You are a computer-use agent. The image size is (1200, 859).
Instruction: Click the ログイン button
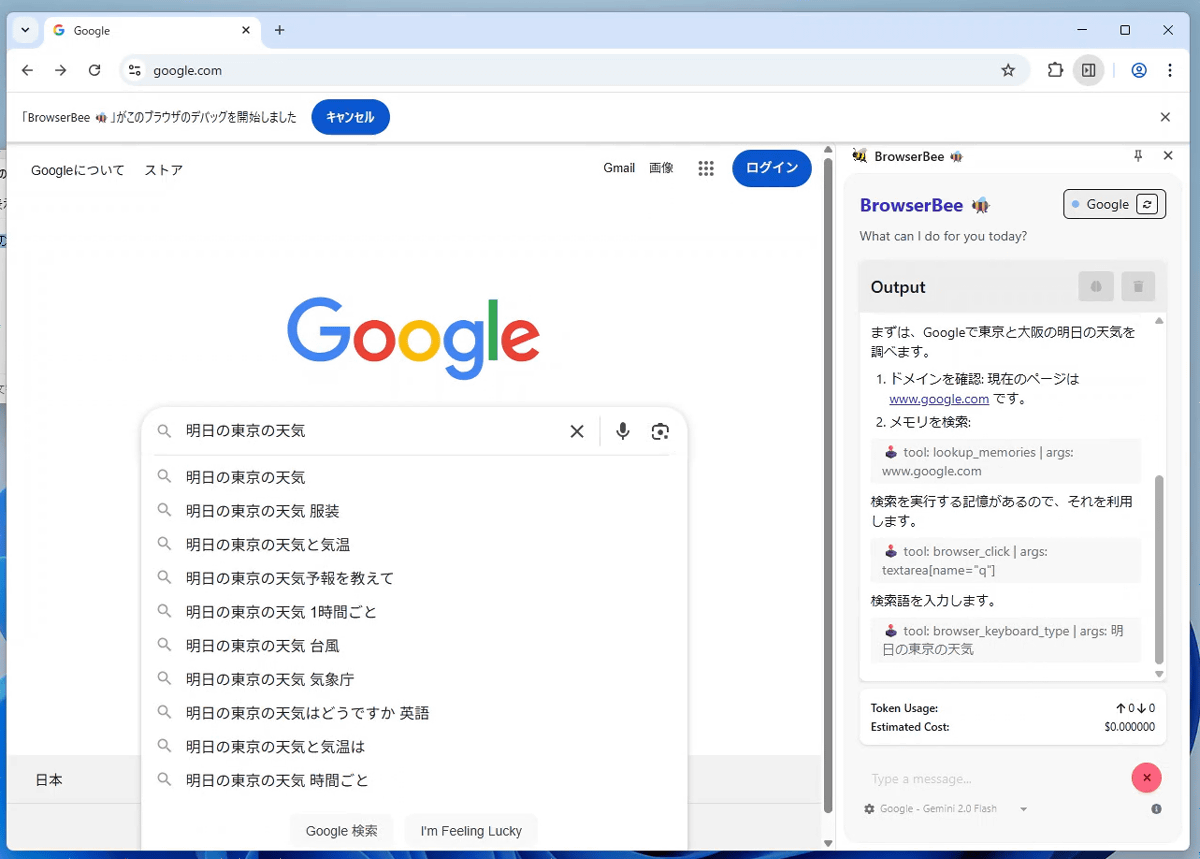(x=772, y=168)
